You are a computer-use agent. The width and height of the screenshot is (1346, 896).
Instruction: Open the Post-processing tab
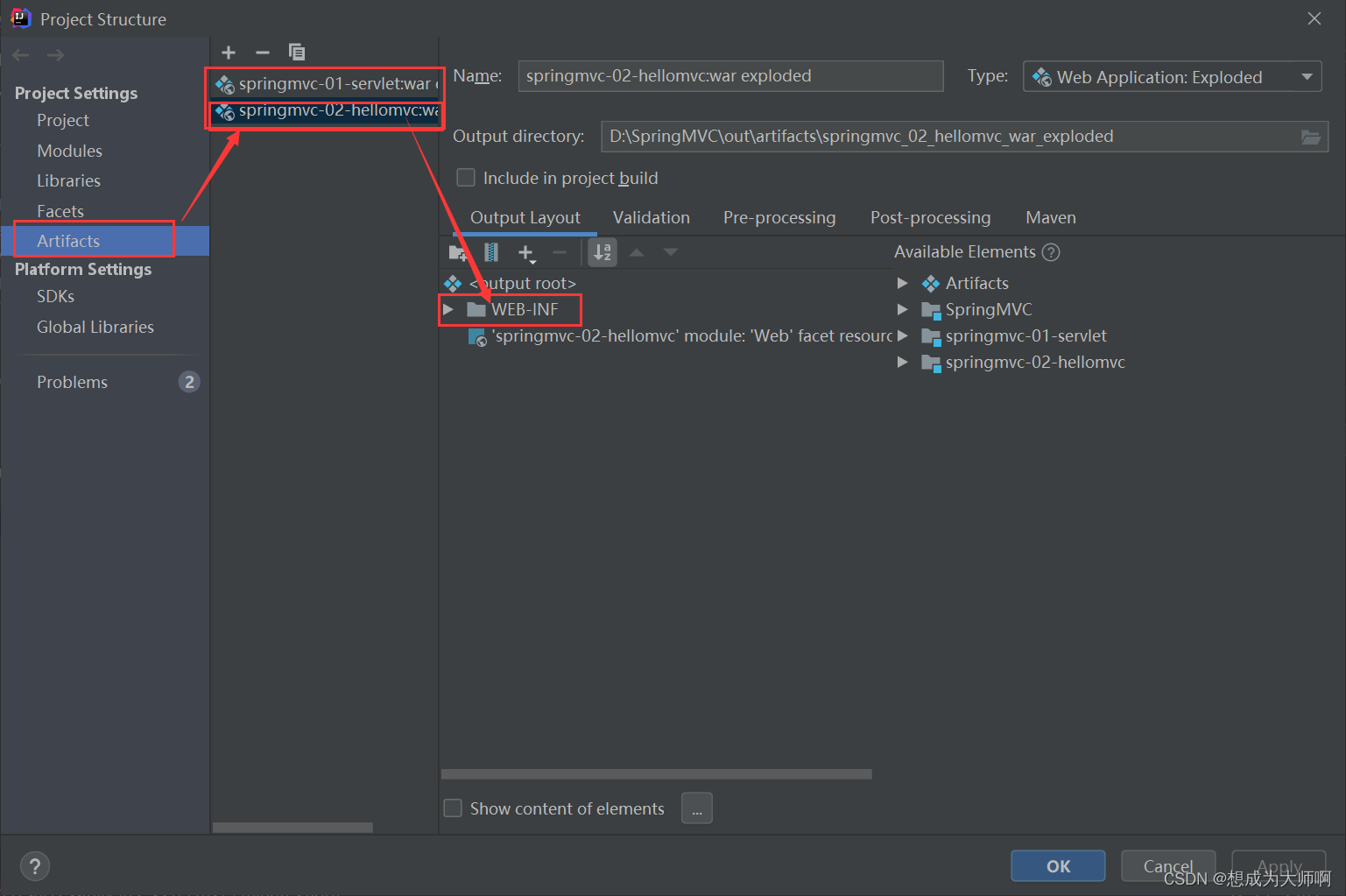tap(930, 217)
